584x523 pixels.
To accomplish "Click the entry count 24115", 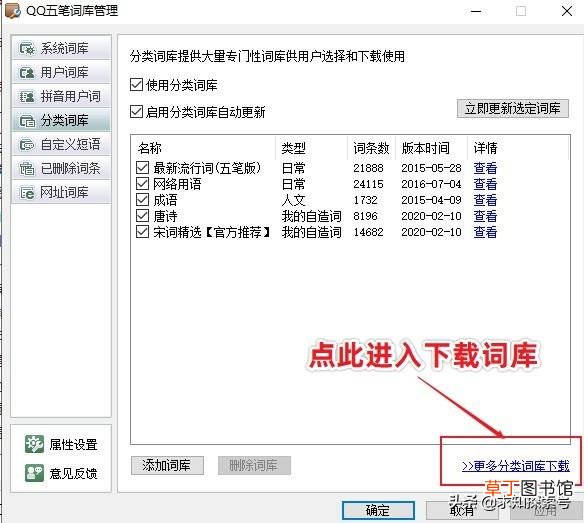I will point(368,184).
